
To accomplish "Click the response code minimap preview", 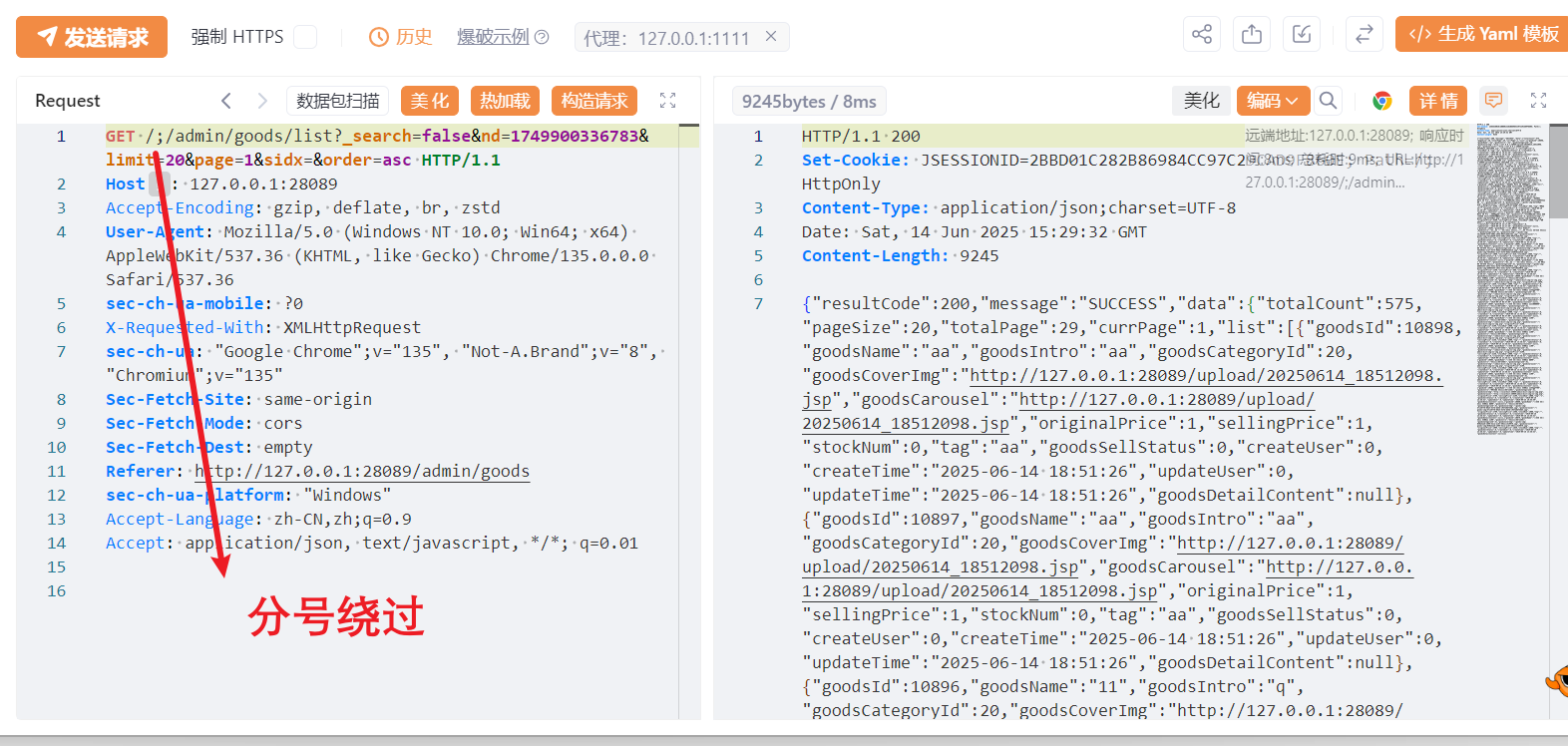I will (x=1509, y=279).
